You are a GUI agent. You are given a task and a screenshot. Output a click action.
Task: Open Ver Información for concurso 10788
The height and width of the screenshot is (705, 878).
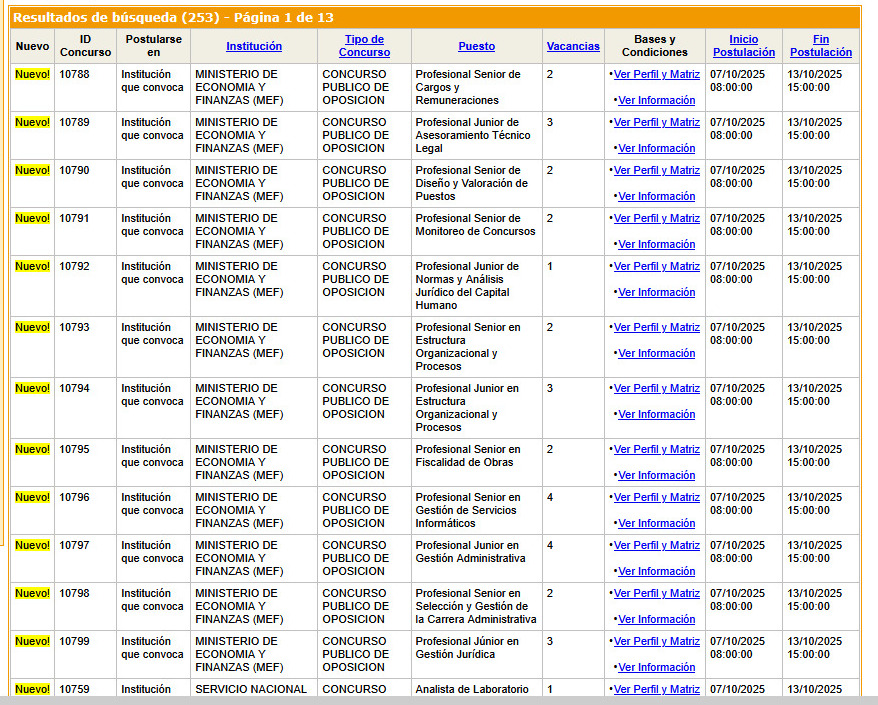[x=656, y=100]
